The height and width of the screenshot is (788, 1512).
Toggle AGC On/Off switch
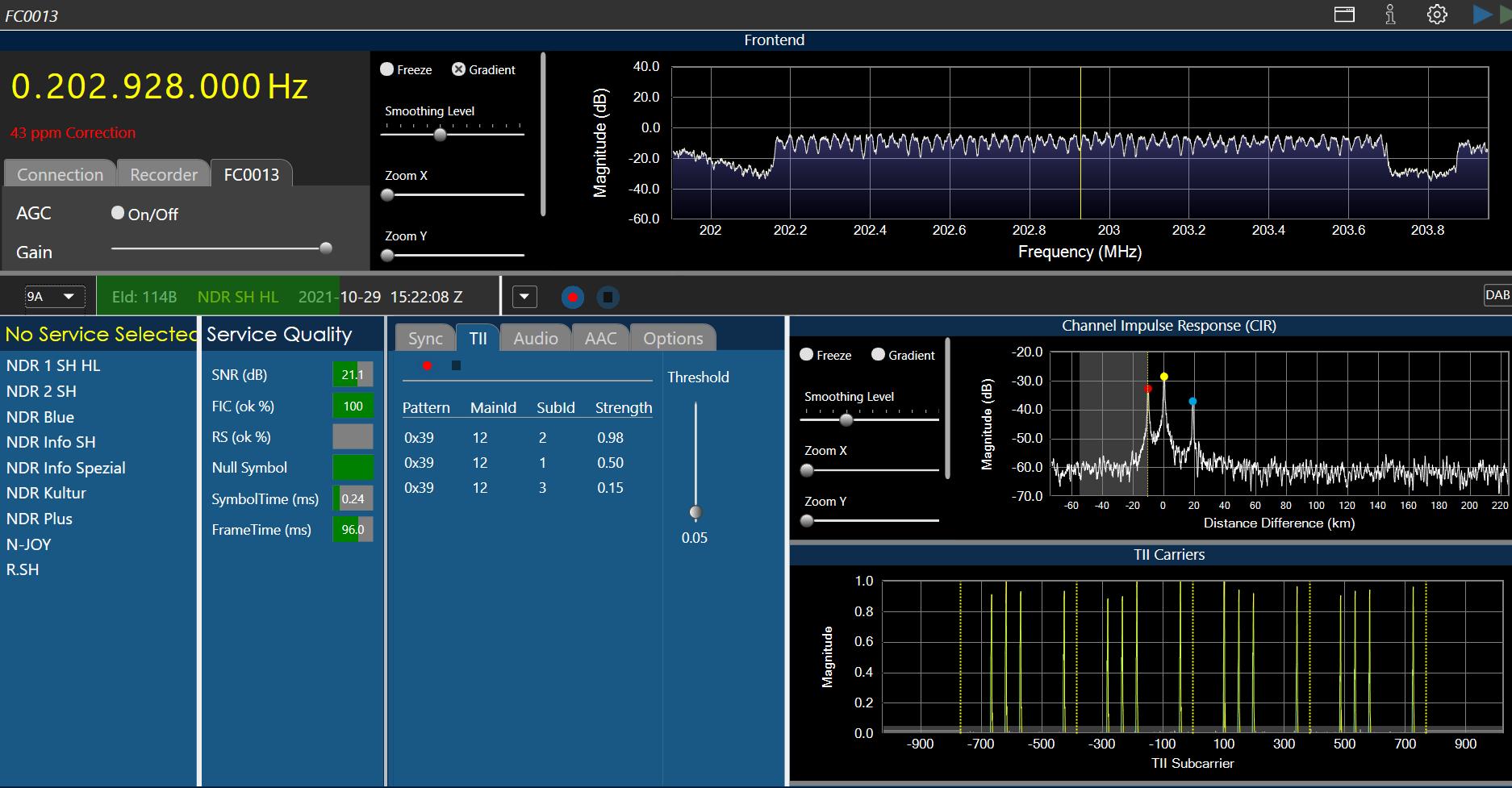pyautogui.click(x=118, y=213)
